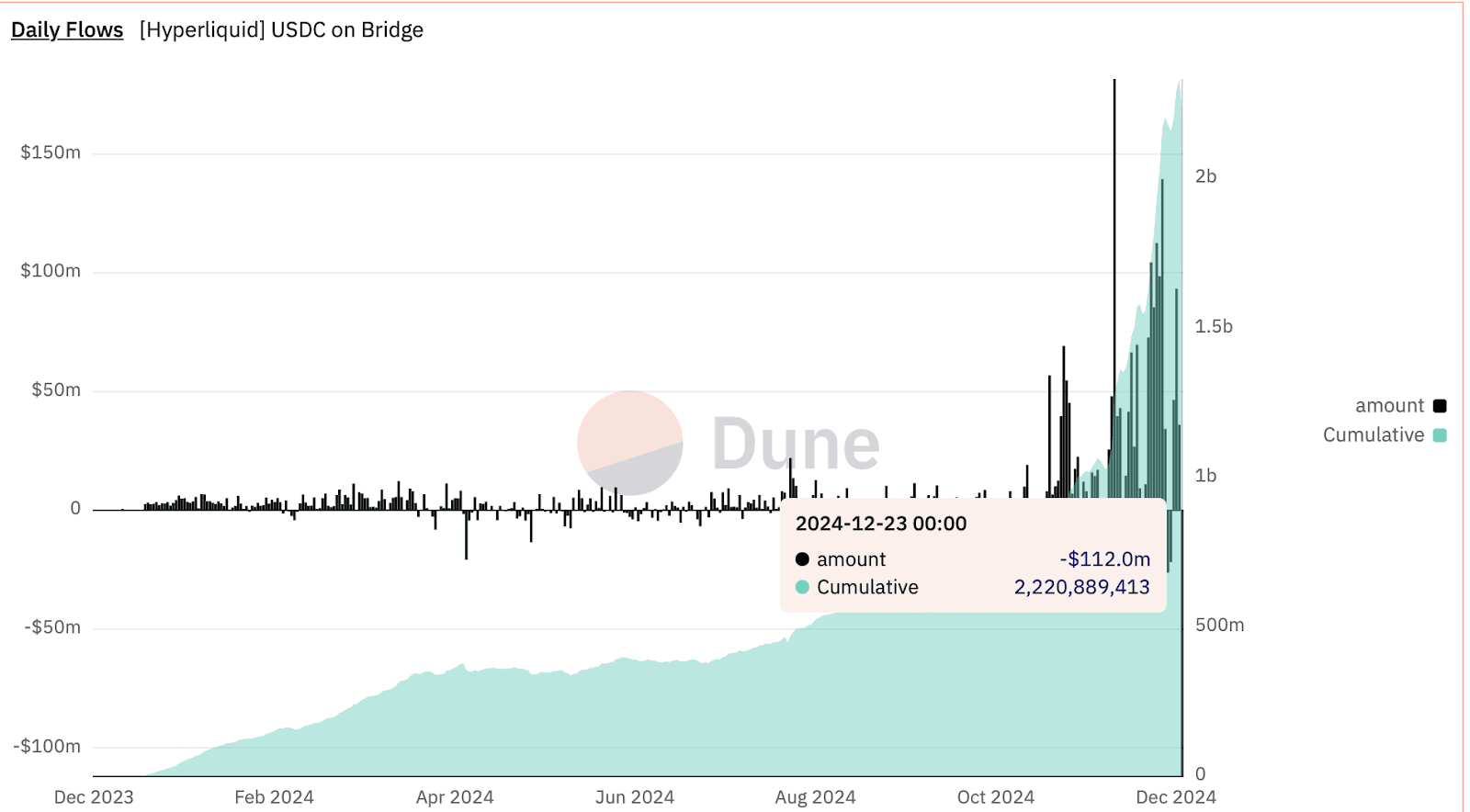Click the '500m' right axis label
This screenshot has width=1470, height=812.
pyautogui.click(x=1219, y=626)
